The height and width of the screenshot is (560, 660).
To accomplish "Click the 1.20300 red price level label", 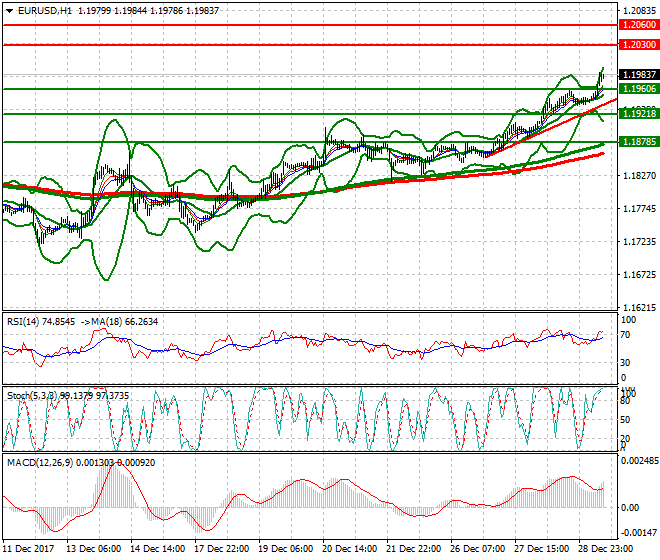I will pyautogui.click(x=639, y=45).
